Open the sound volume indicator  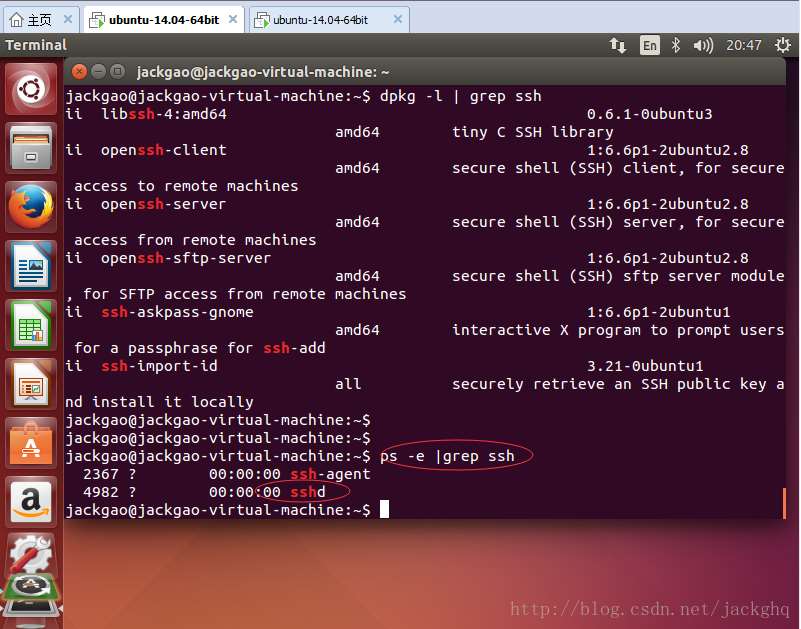703,45
